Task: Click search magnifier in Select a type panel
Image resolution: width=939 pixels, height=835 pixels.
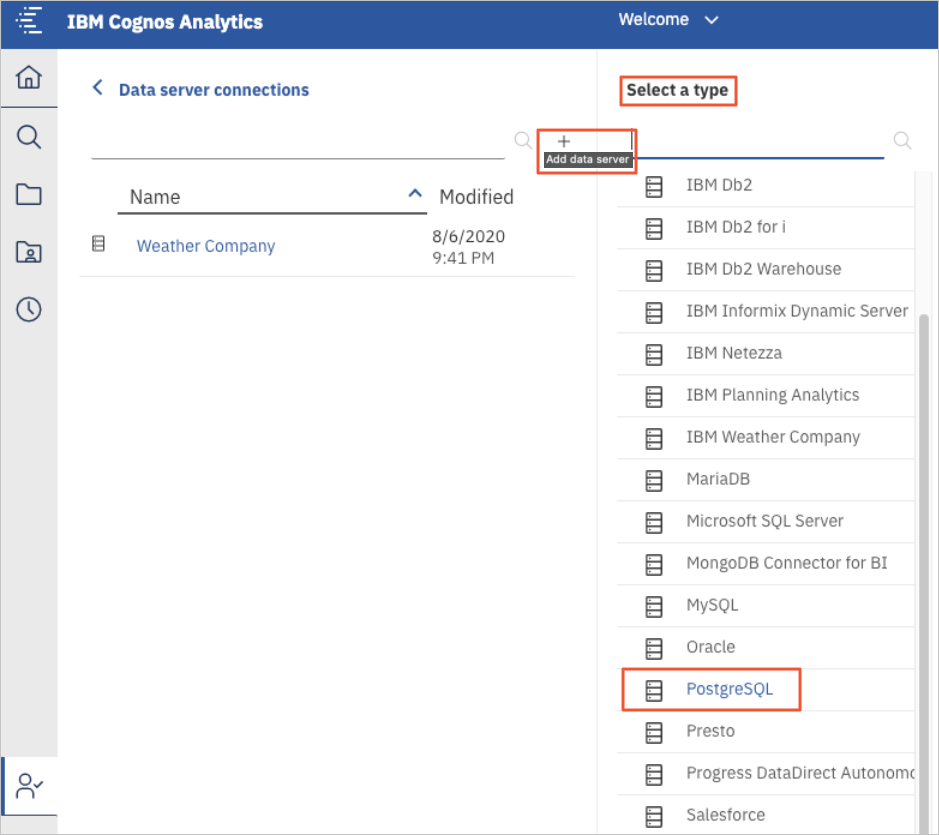Action: [902, 141]
